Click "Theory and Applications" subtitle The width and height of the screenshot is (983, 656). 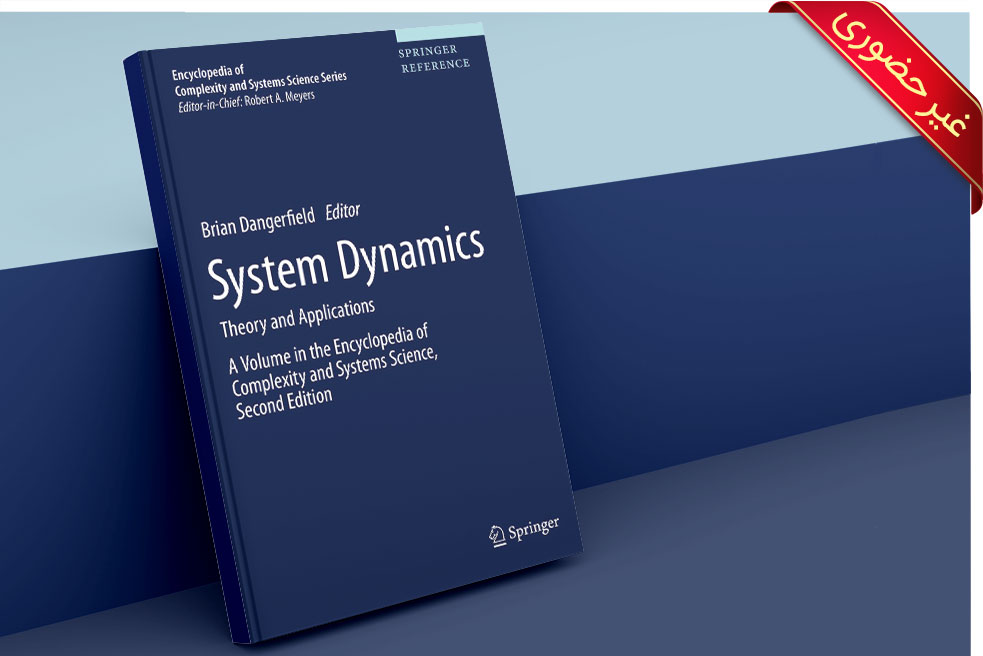(297, 319)
